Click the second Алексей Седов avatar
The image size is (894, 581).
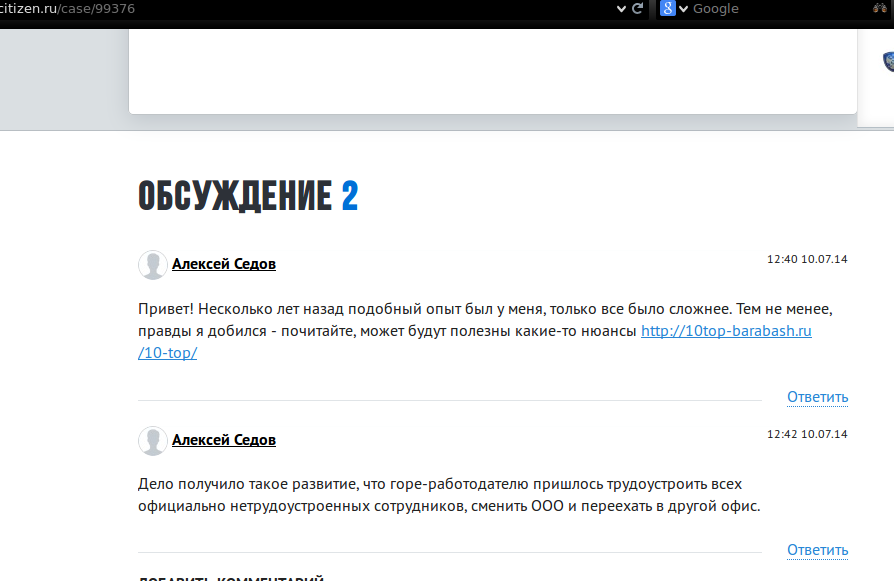(152, 441)
